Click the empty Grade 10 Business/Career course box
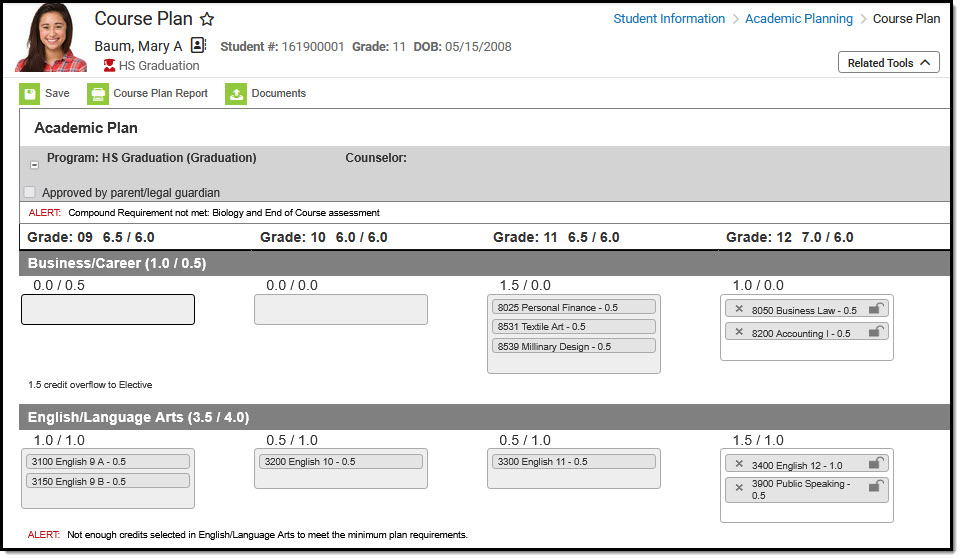 [341, 310]
